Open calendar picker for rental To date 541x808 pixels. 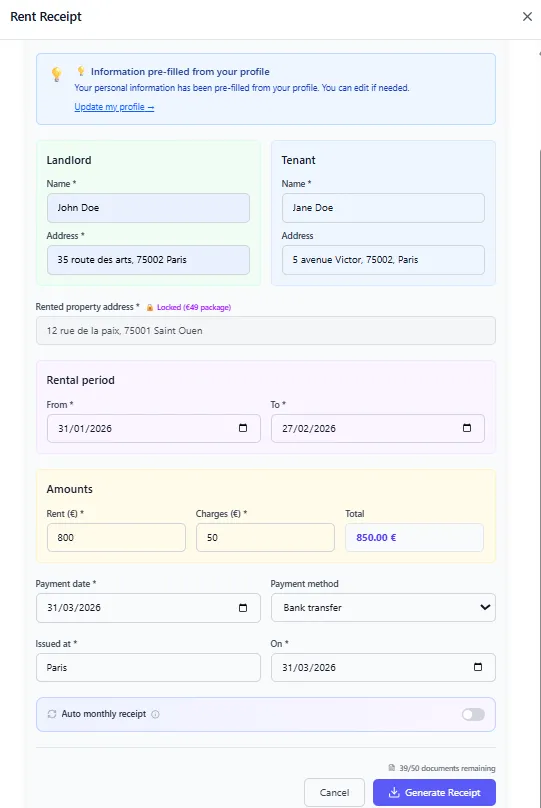(x=467, y=428)
